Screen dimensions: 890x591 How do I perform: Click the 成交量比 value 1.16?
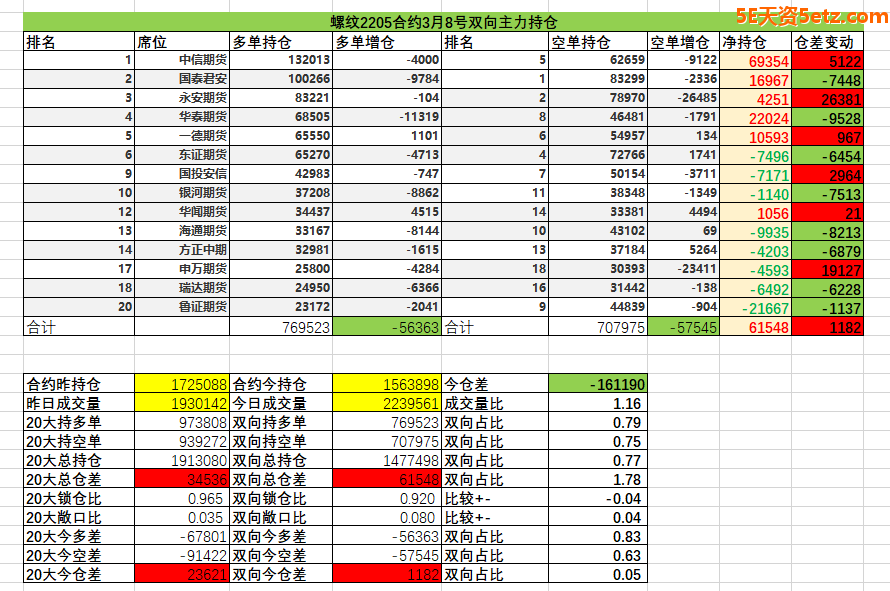pyautogui.click(x=597, y=403)
